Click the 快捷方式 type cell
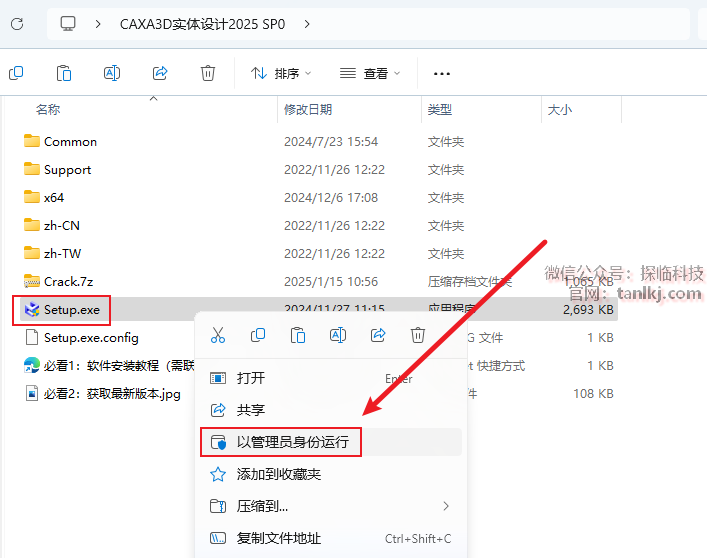707x558 pixels. click(x=496, y=366)
